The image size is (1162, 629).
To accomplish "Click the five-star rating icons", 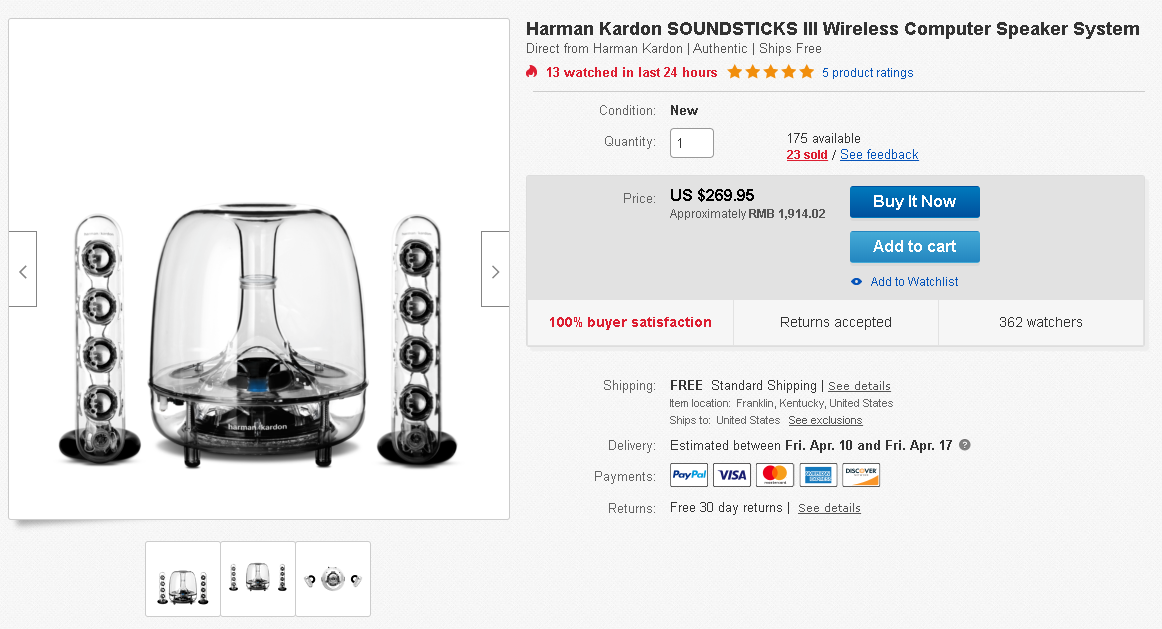I will [770, 72].
